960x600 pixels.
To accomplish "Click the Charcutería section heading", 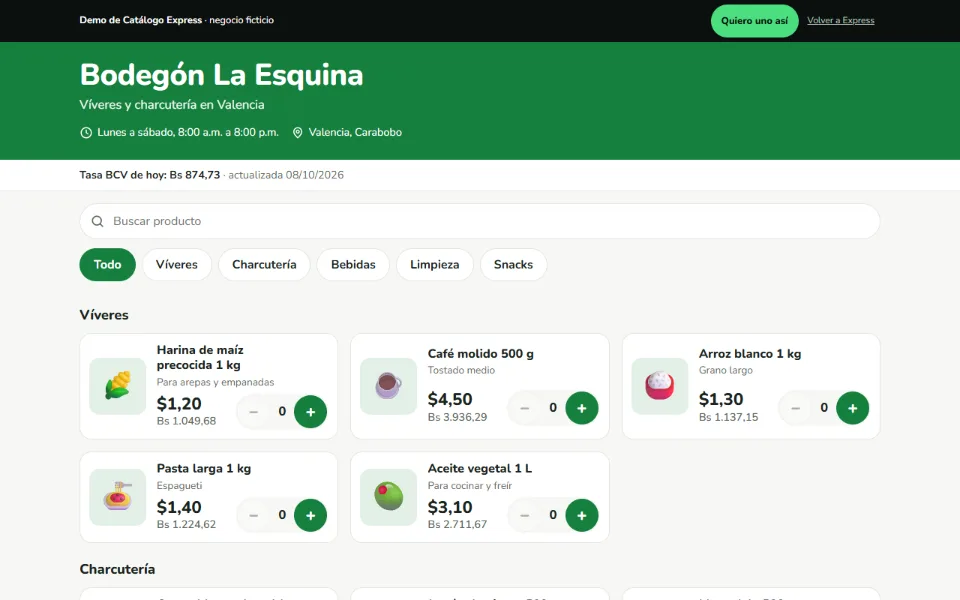I will click(x=117, y=569).
